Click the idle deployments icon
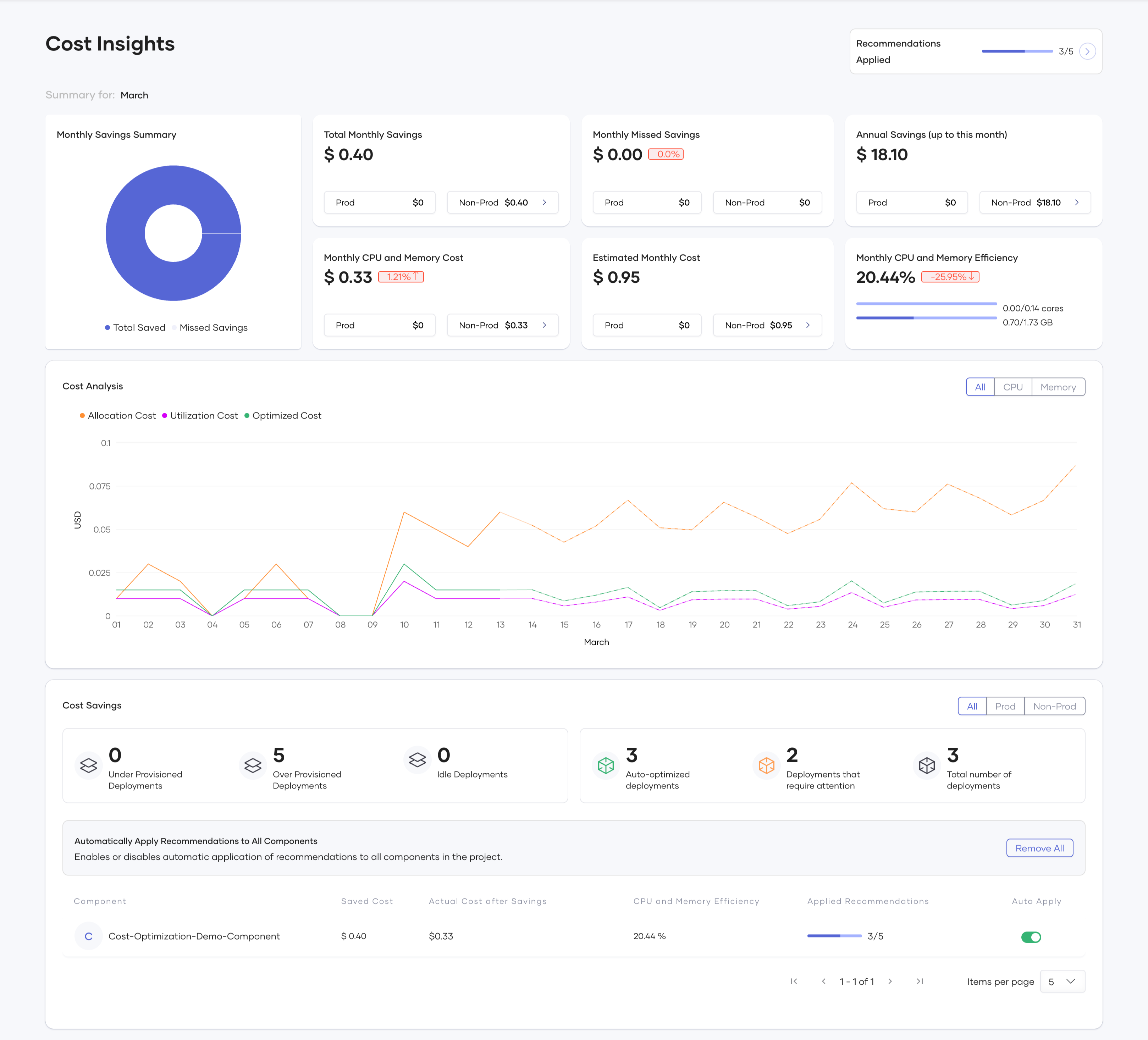The width and height of the screenshot is (1148, 1040). click(417, 759)
